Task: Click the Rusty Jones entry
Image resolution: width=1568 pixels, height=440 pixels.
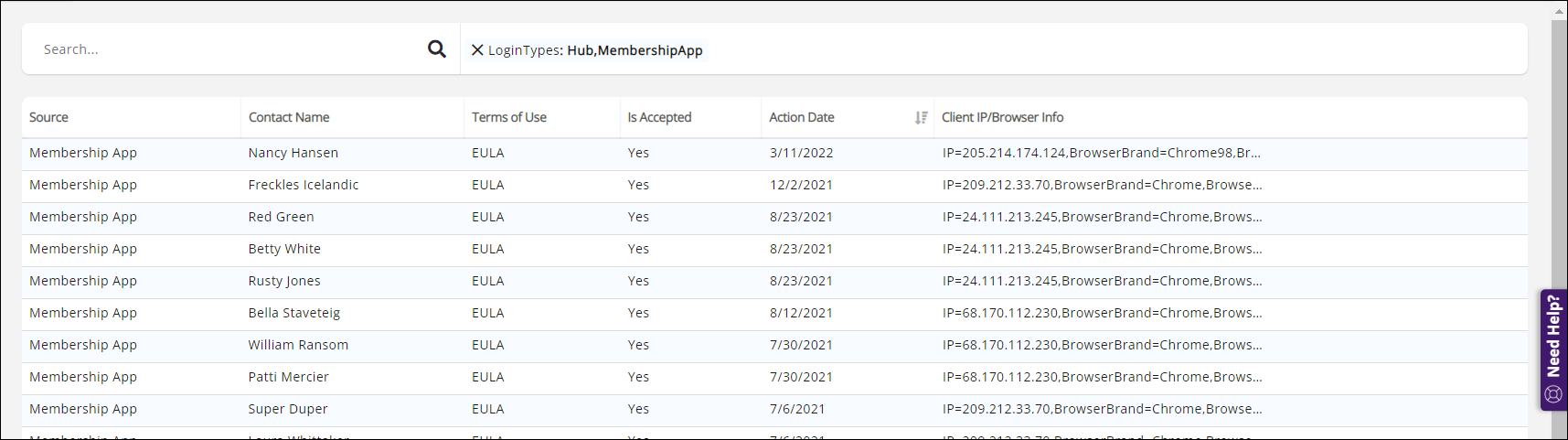Action: tap(284, 281)
